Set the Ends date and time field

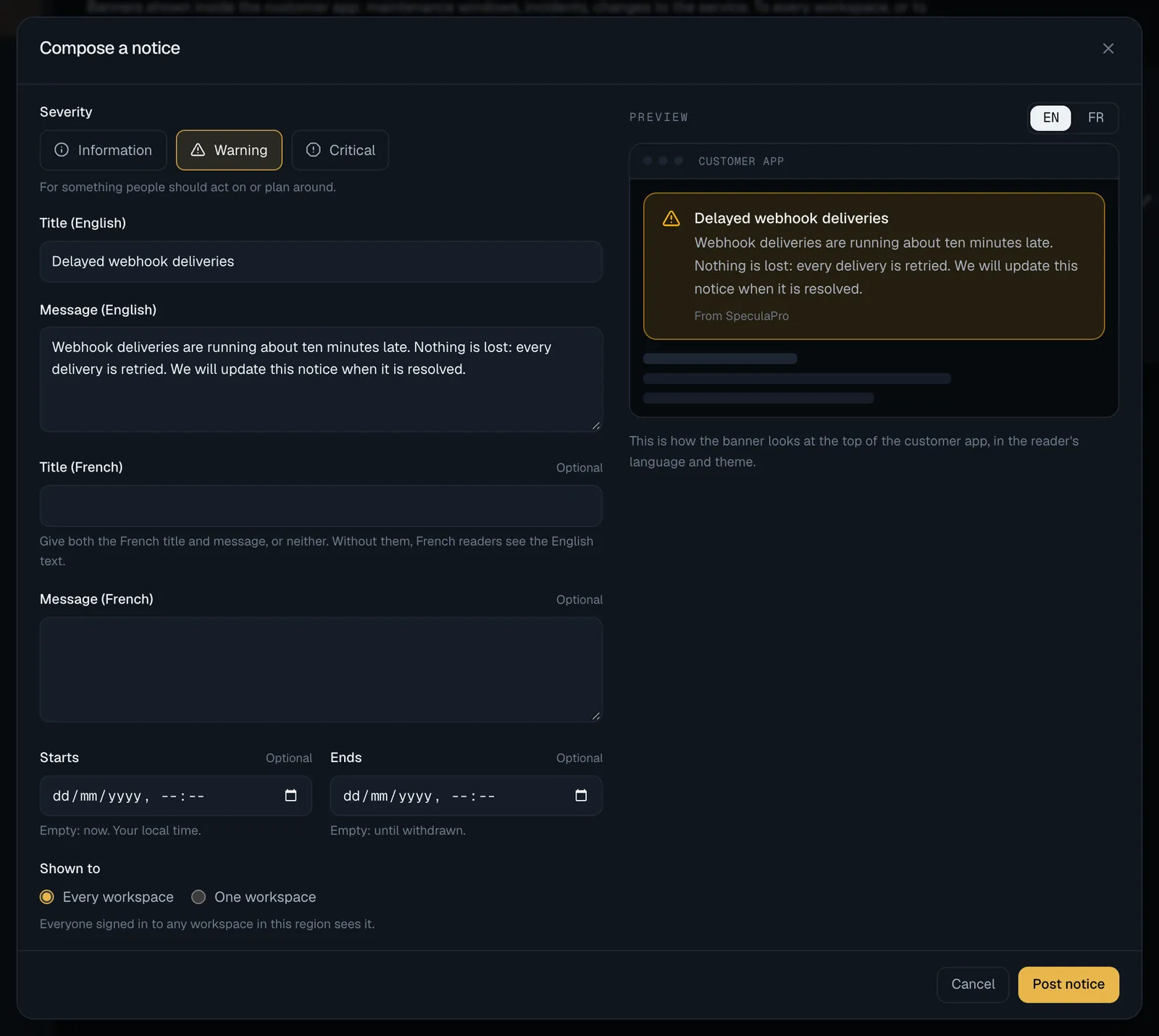coord(466,795)
